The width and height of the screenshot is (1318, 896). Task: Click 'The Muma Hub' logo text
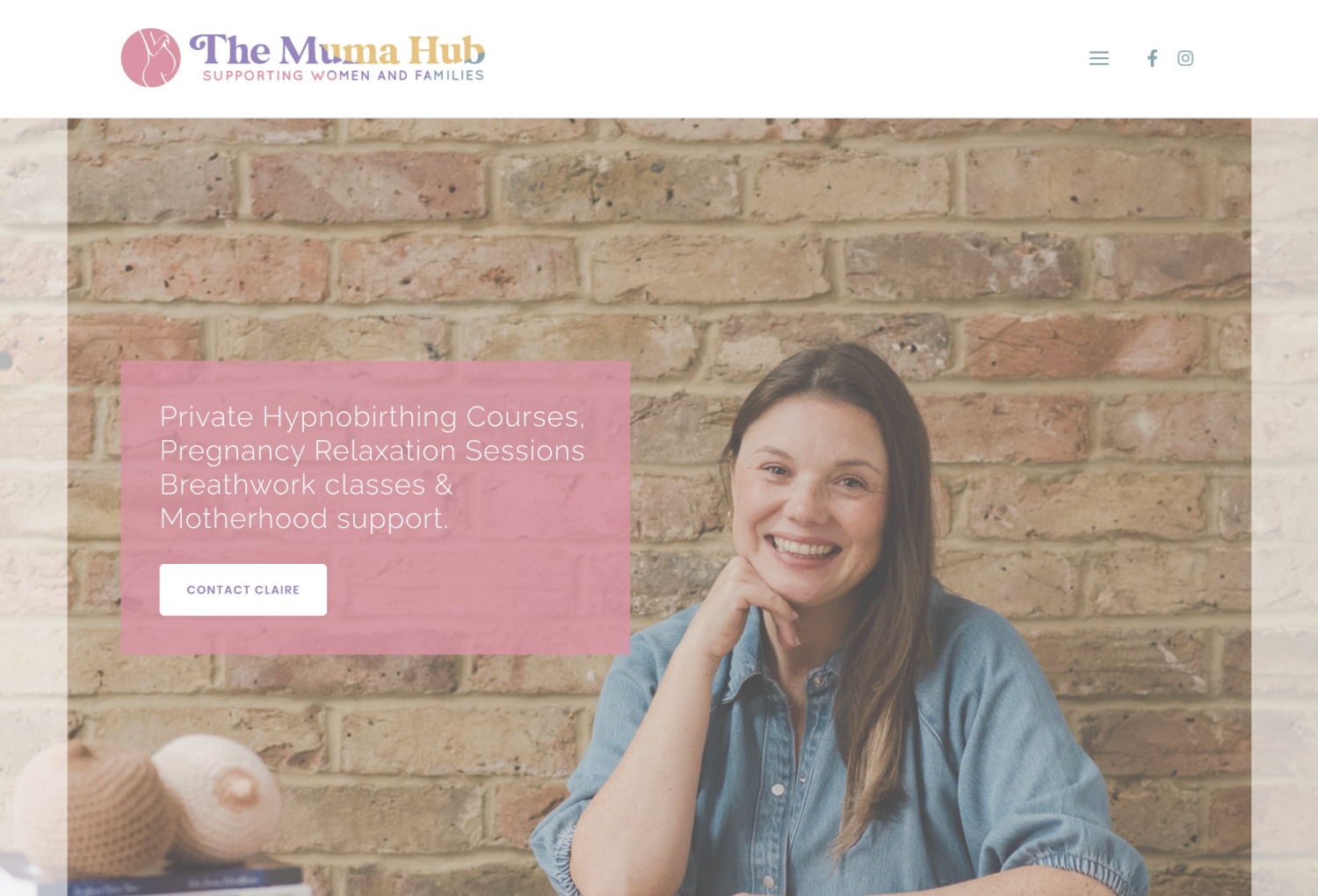click(x=337, y=50)
